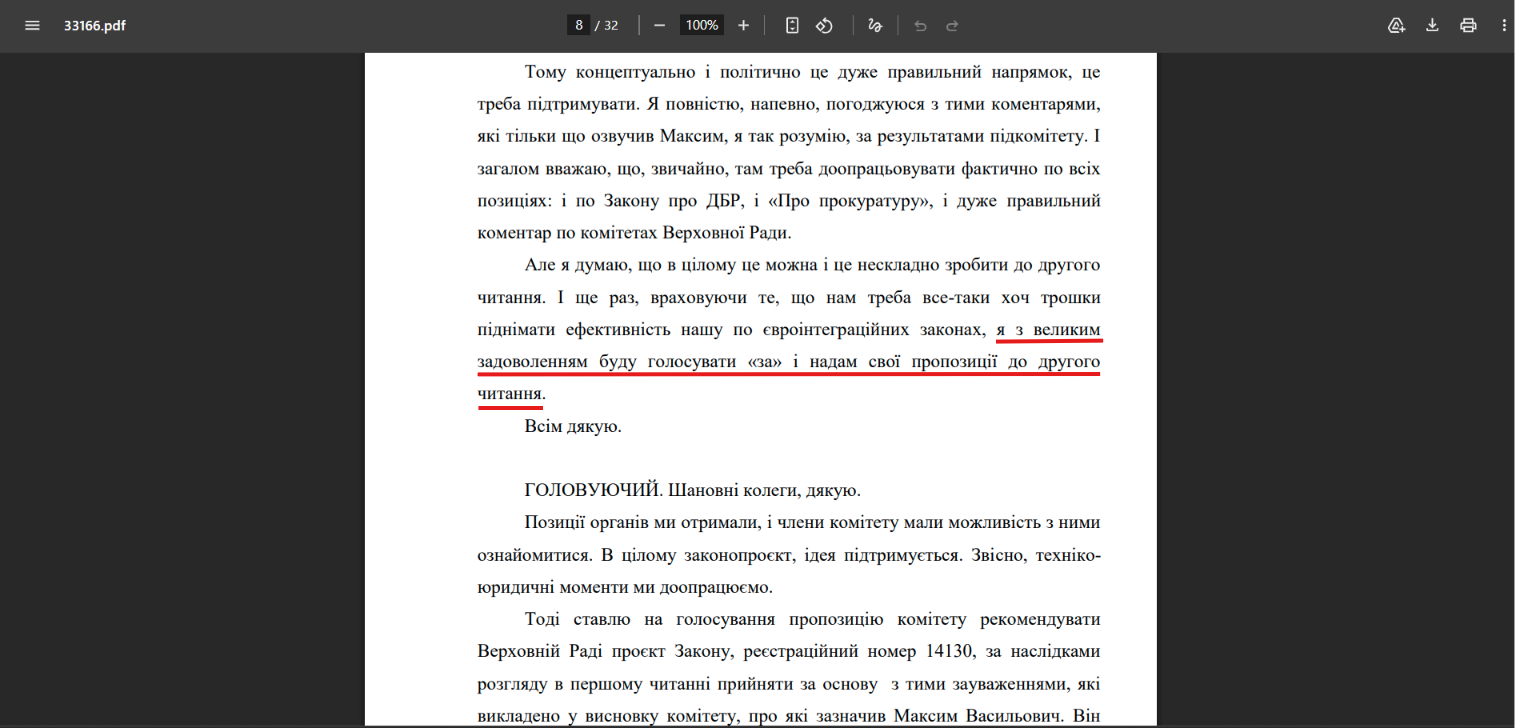The height and width of the screenshot is (728, 1515).
Task: Click the registration number 14130
Action: [950, 652]
